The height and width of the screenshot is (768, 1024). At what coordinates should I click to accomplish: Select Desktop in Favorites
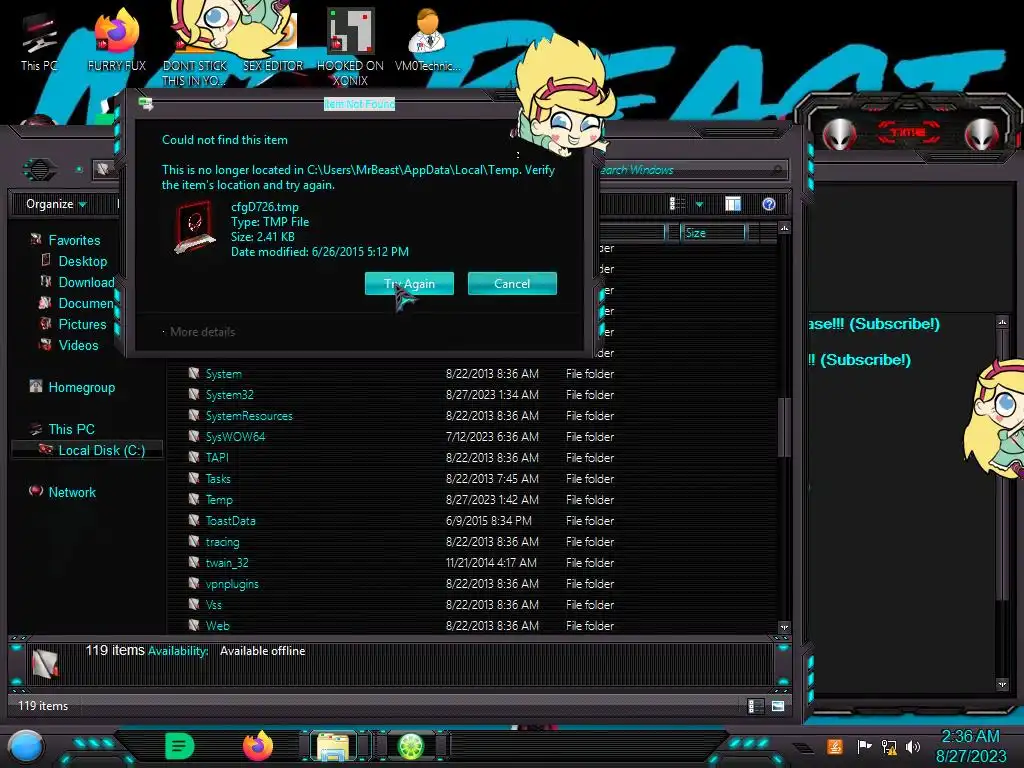pyautogui.click(x=83, y=261)
